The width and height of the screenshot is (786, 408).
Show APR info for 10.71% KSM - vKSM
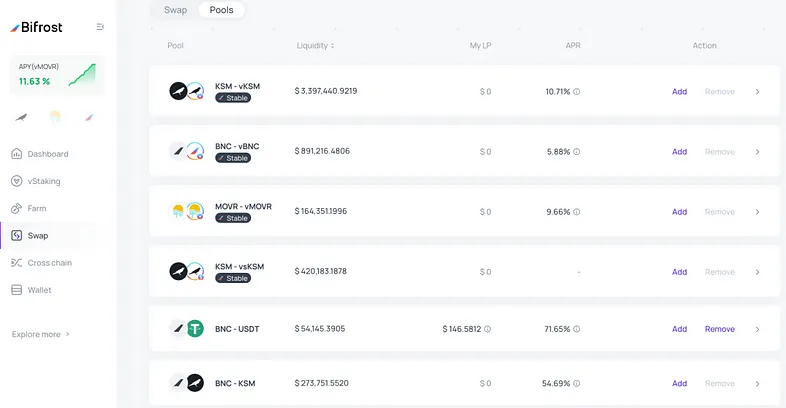[x=576, y=92]
